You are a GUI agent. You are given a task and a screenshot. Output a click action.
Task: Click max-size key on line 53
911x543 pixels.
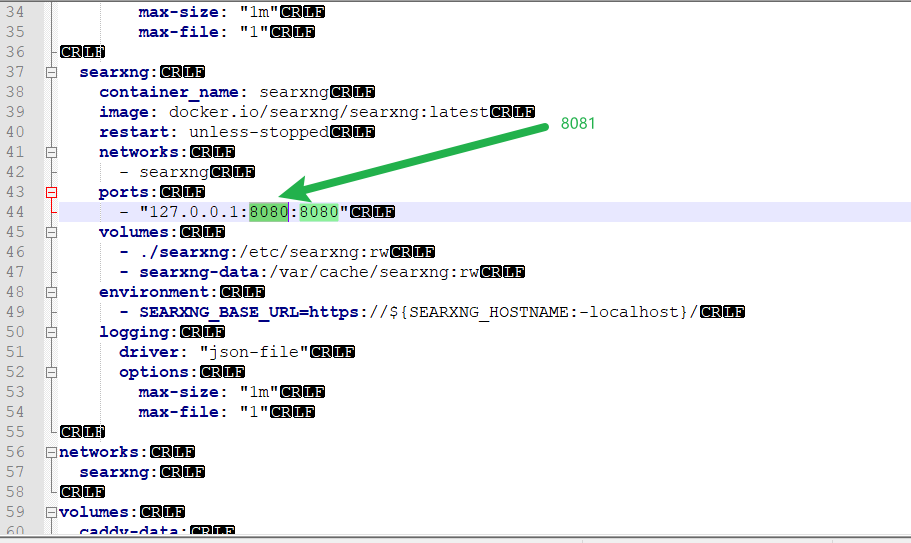click(179, 392)
